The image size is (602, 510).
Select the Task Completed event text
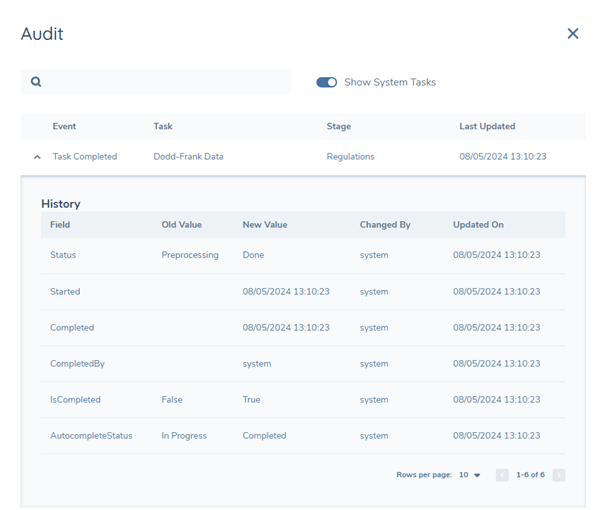click(85, 157)
